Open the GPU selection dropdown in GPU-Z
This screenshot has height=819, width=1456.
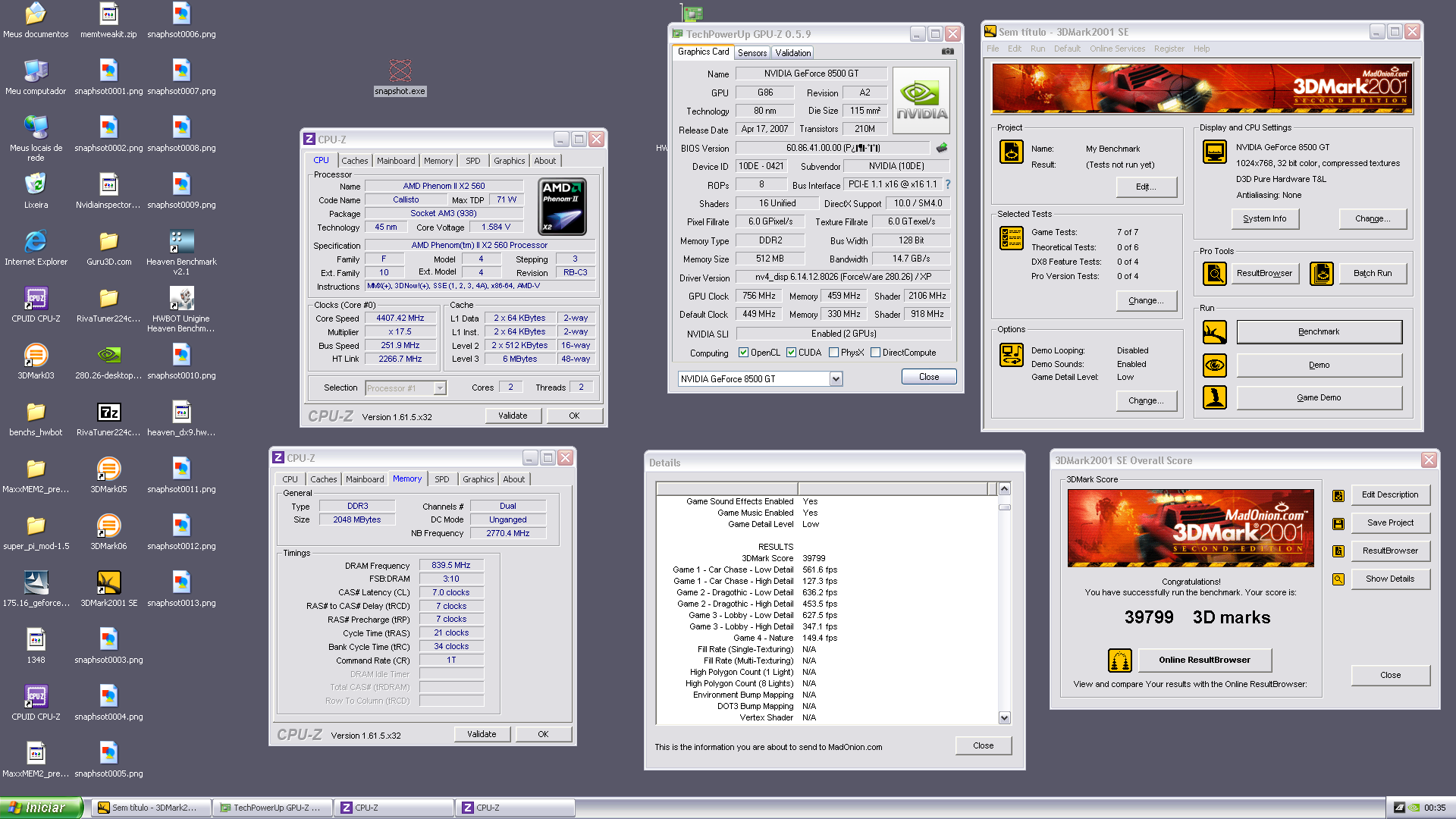836,378
